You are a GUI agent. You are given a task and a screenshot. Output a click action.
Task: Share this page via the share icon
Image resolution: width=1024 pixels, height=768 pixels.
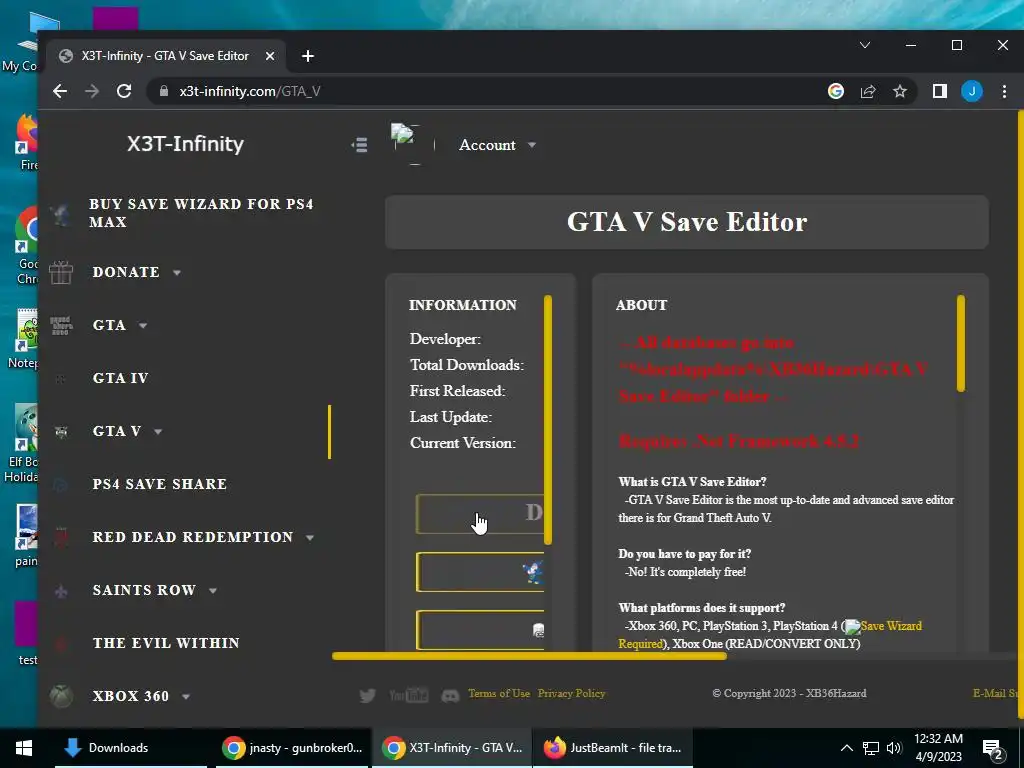pyautogui.click(x=868, y=91)
